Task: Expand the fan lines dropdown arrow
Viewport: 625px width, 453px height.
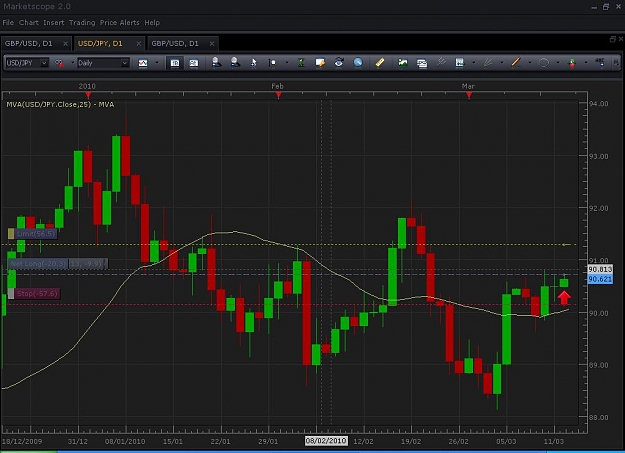Action: click(x=502, y=63)
